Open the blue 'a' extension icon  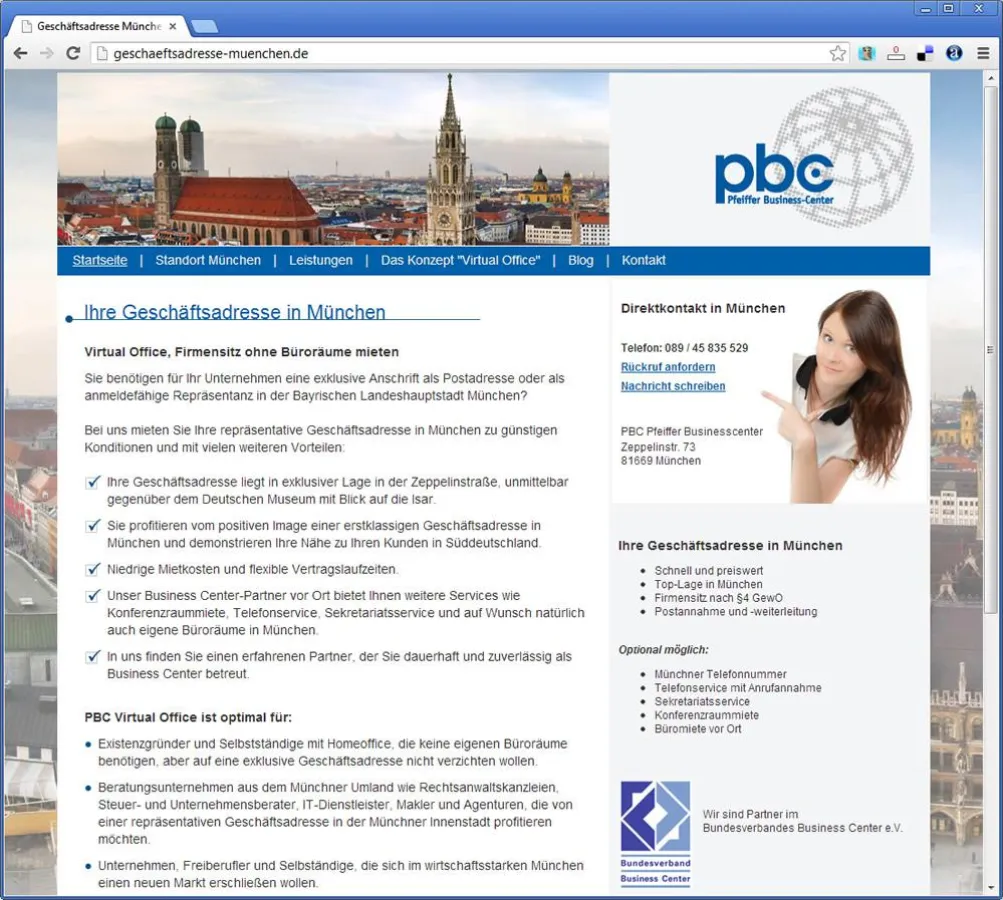coord(951,52)
